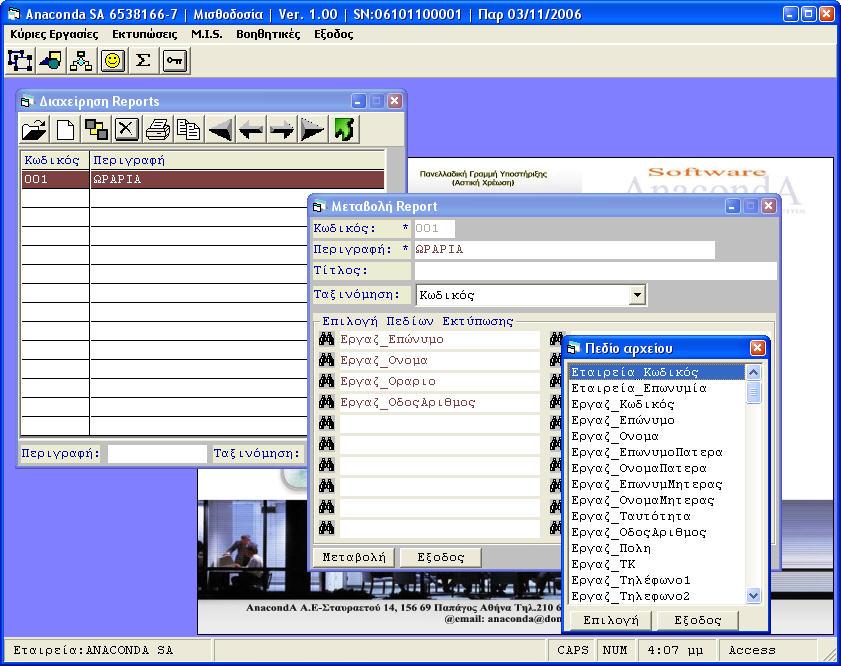Click the Μεταβολή button
The width and height of the screenshot is (841, 666).
[354, 558]
